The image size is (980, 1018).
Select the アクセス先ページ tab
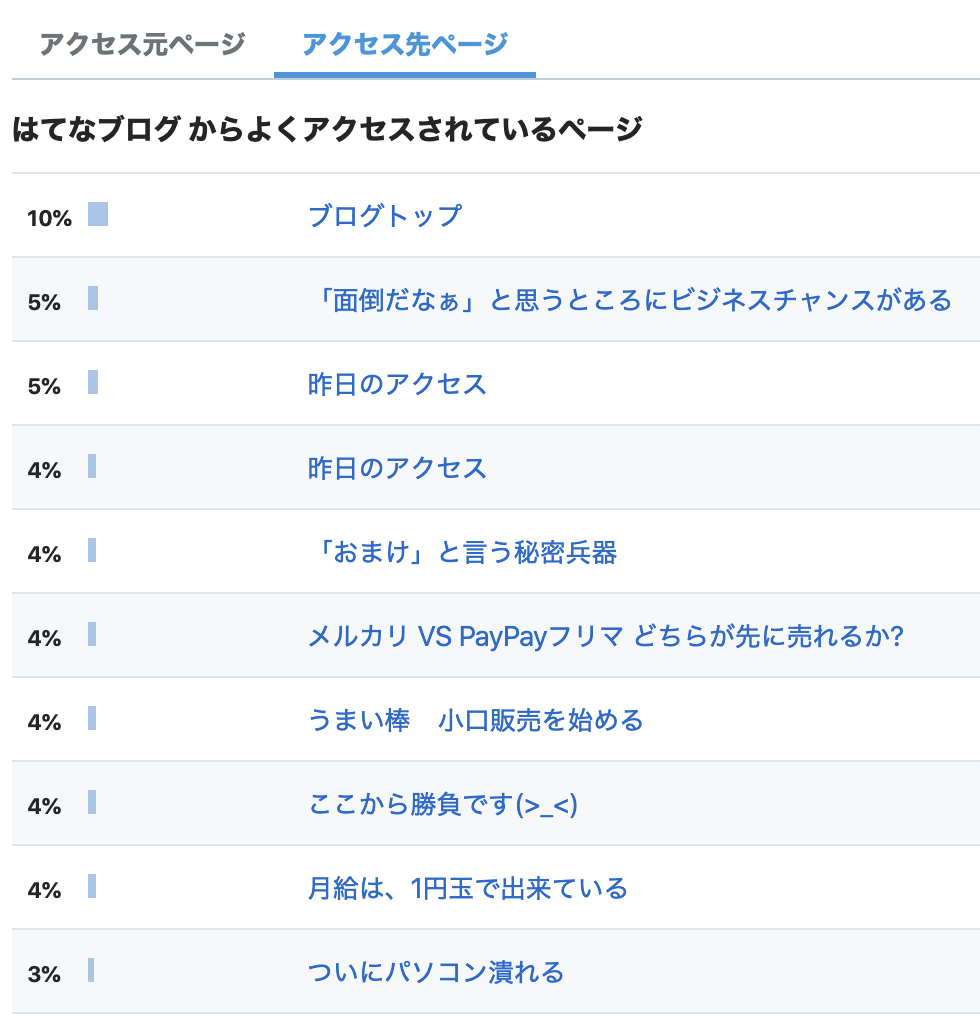(x=405, y=44)
